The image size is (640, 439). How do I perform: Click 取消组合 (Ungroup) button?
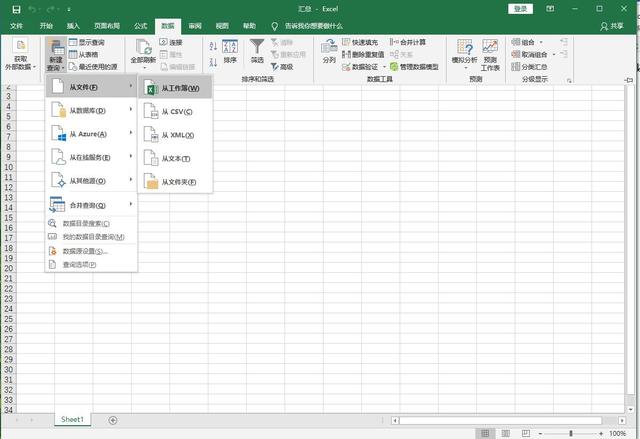click(x=529, y=54)
